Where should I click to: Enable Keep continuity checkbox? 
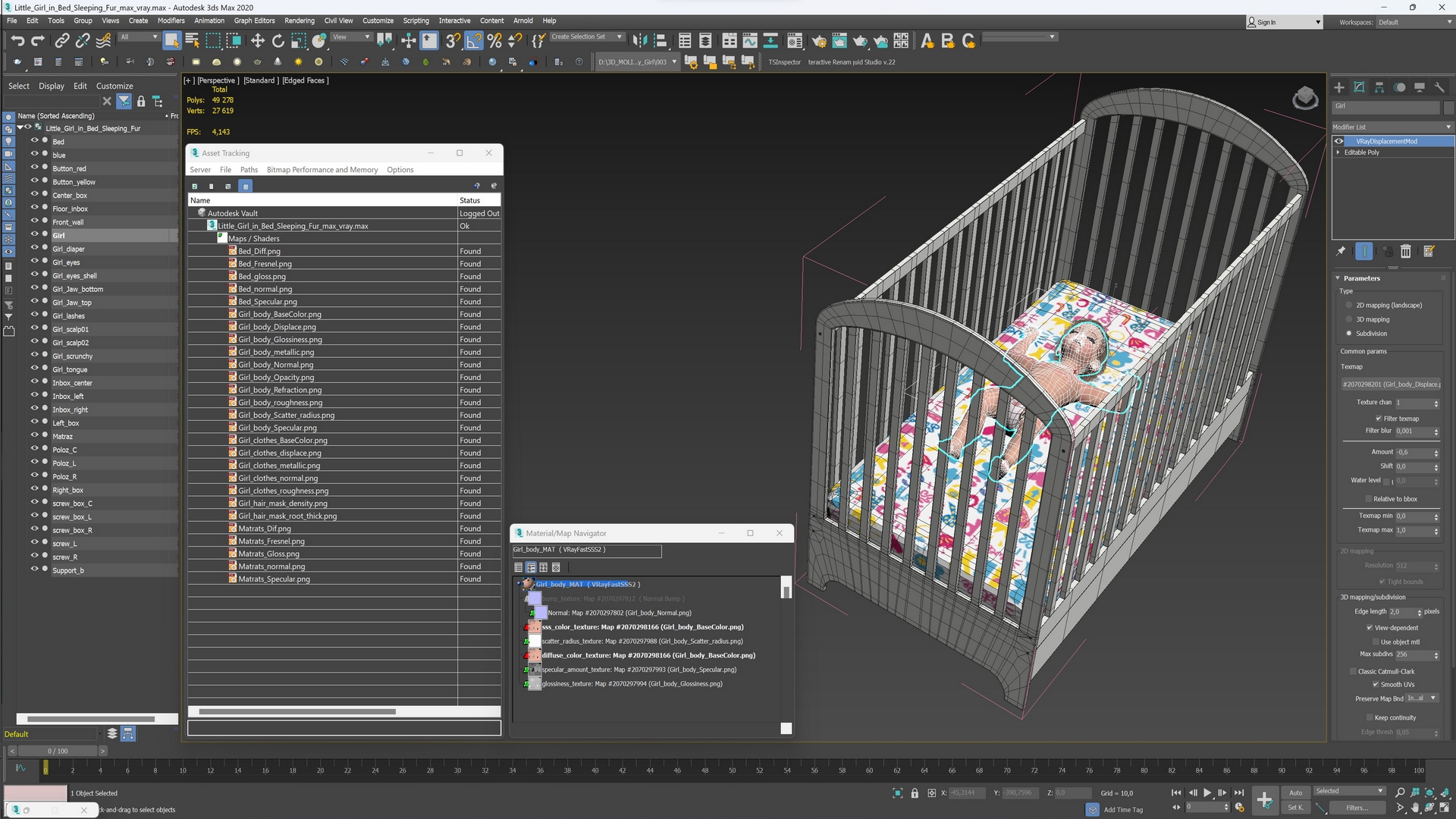pos(1370,717)
